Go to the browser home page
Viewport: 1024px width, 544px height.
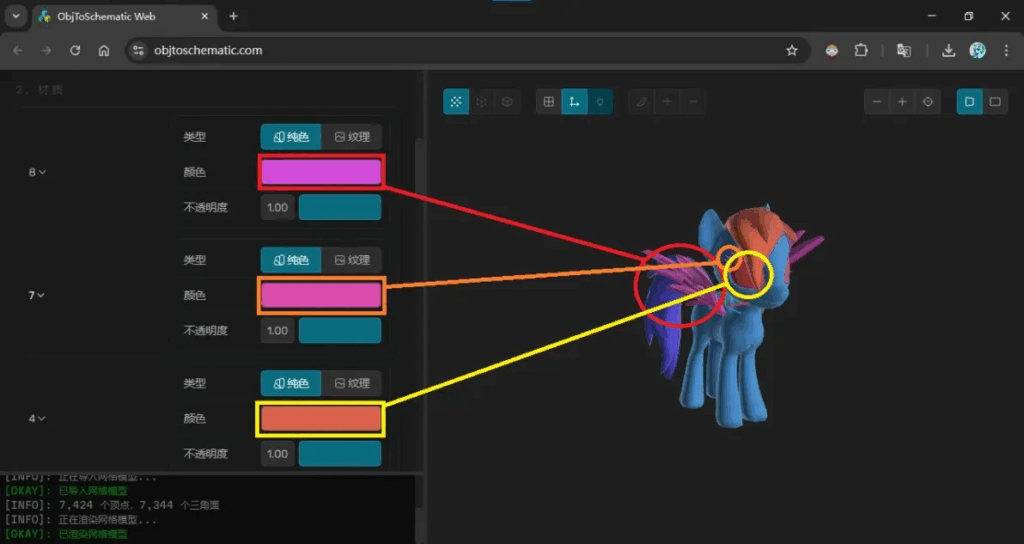click(x=104, y=50)
